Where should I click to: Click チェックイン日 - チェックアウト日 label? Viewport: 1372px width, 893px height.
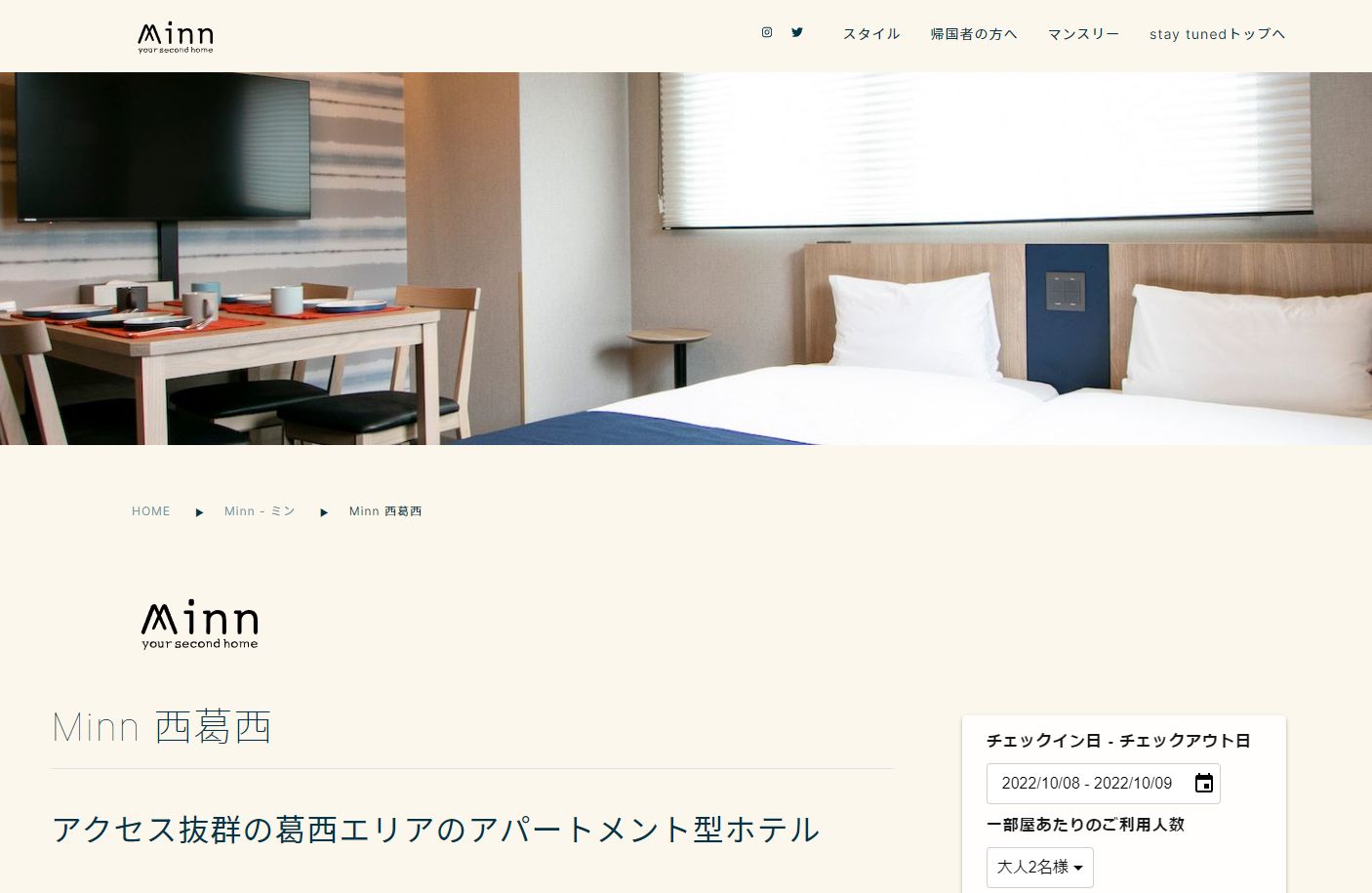1118,741
